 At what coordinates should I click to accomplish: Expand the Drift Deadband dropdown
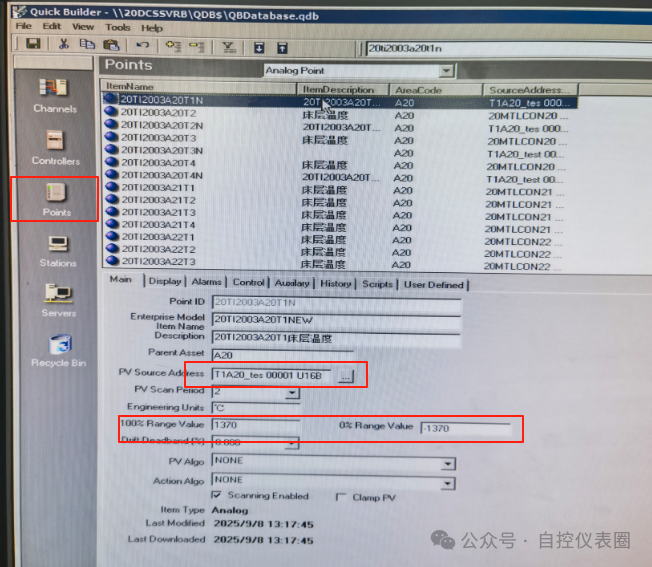[293, 444]
